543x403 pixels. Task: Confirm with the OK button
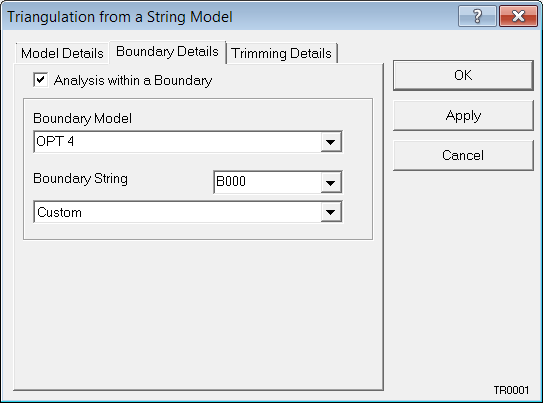point(463,75)
